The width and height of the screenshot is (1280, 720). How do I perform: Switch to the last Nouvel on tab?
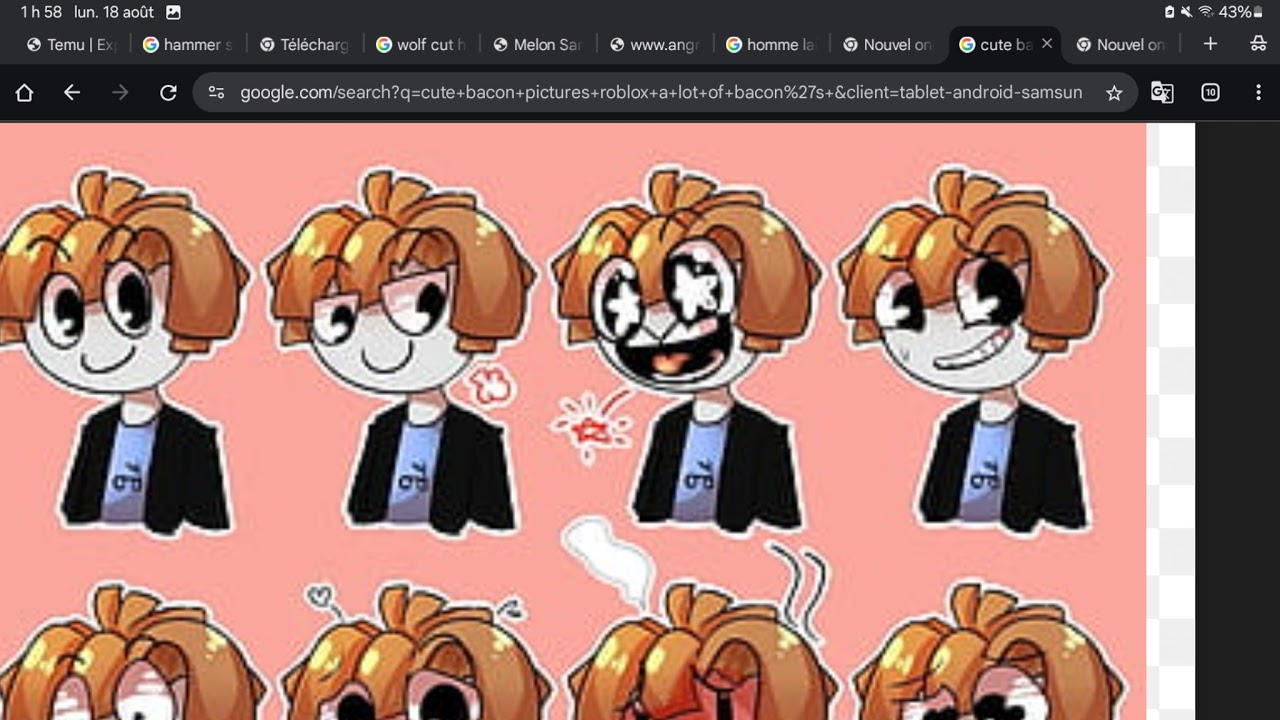coord(1120,45)
